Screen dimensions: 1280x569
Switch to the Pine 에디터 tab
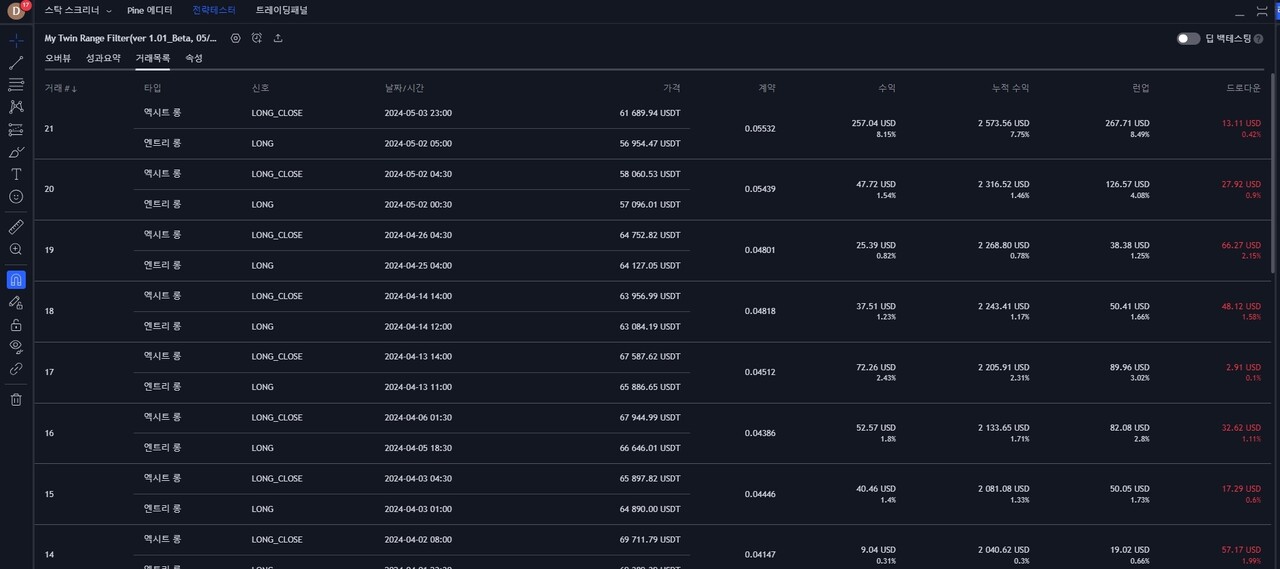(150, 10)
